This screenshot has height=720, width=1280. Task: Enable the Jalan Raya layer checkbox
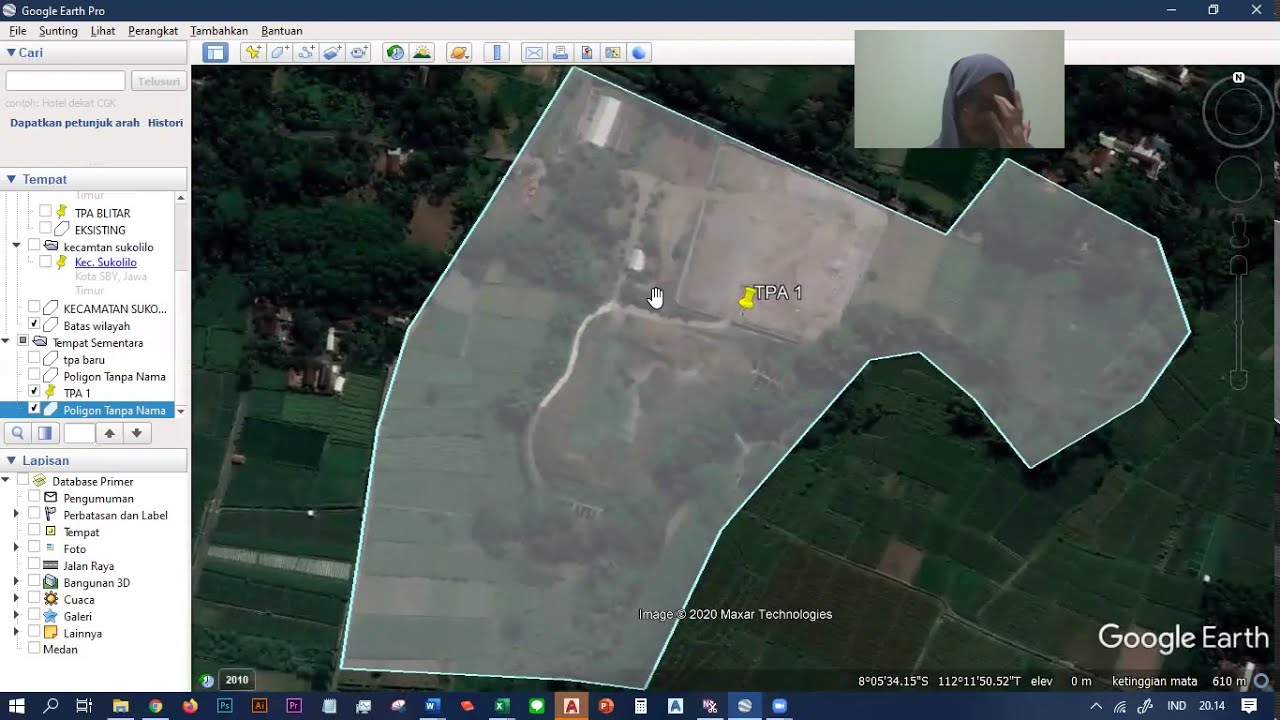pyautogui.click(x=34, y=566)
